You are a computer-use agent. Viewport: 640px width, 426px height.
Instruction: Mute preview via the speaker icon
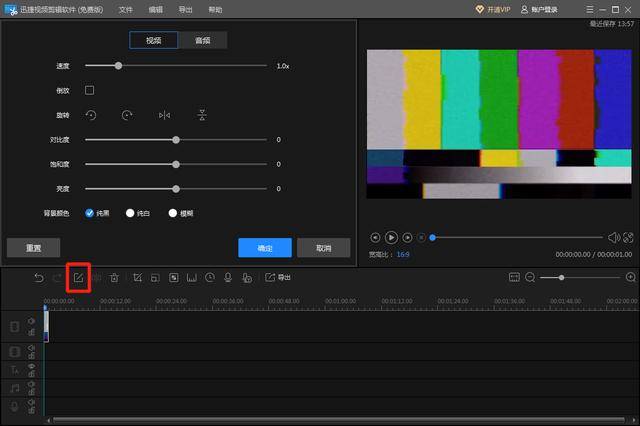(x=613, y=237)
